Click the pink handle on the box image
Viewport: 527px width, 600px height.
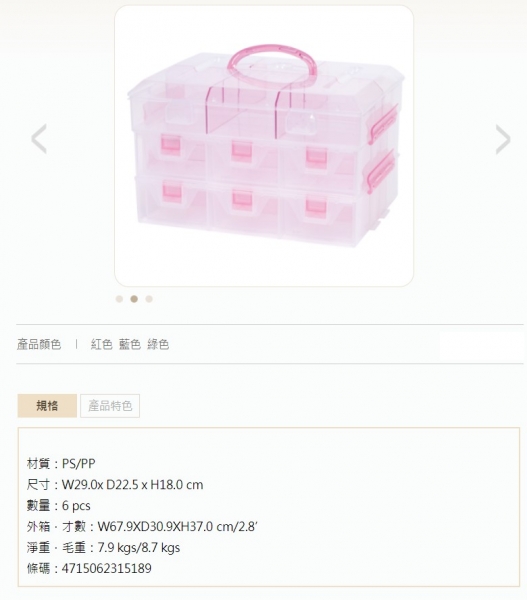pos(272,65)
